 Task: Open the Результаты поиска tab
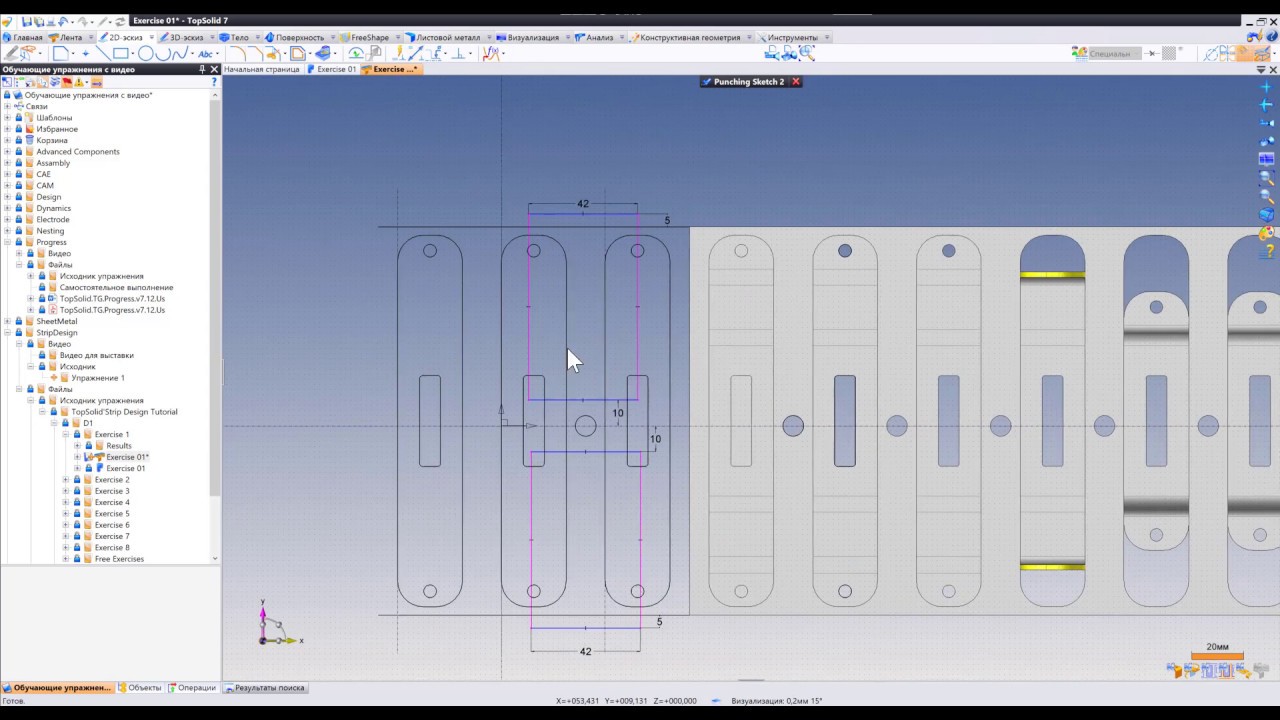click(264, 688)
